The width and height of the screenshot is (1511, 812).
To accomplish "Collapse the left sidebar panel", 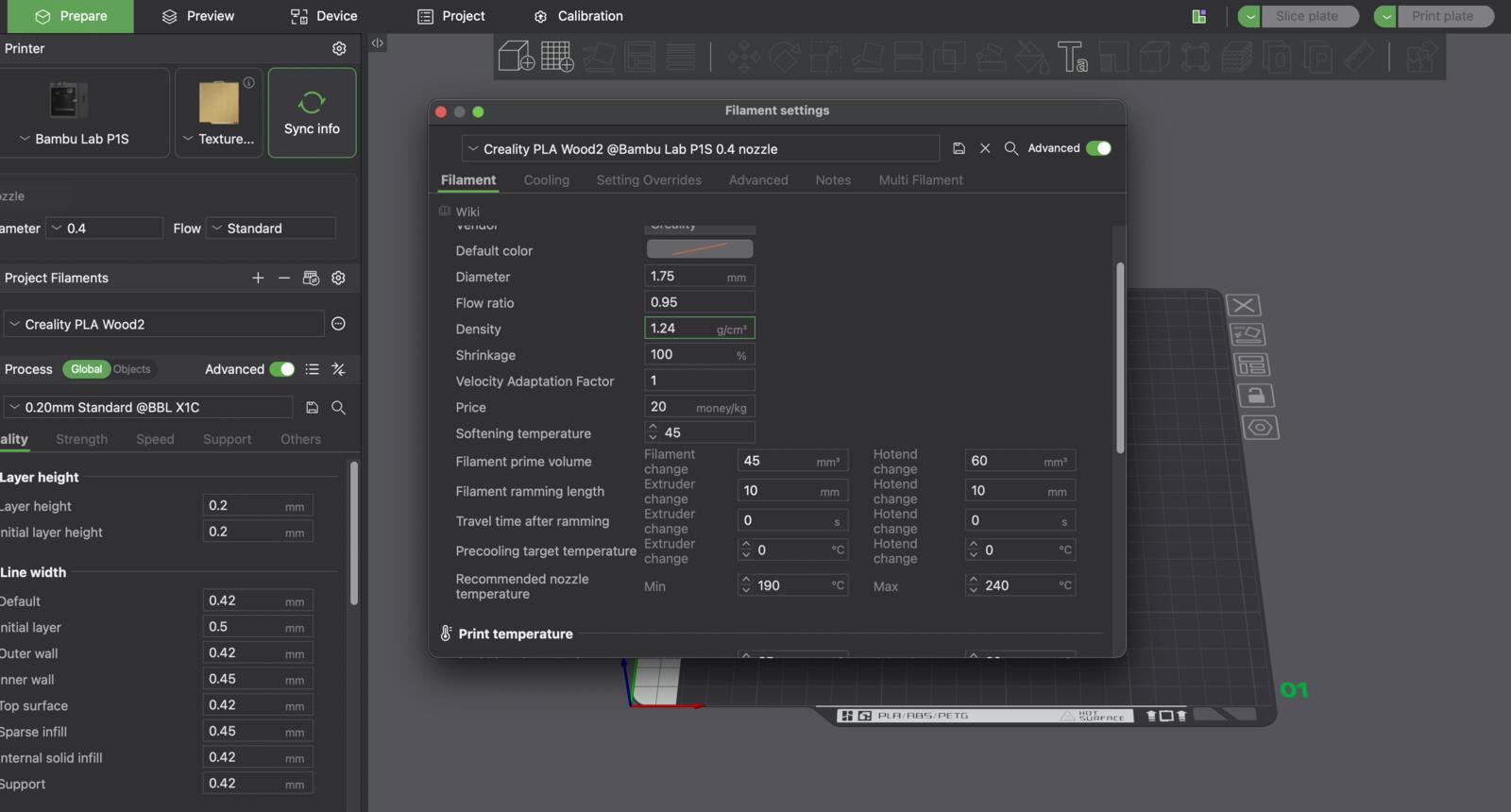I will tap(378, 42).
